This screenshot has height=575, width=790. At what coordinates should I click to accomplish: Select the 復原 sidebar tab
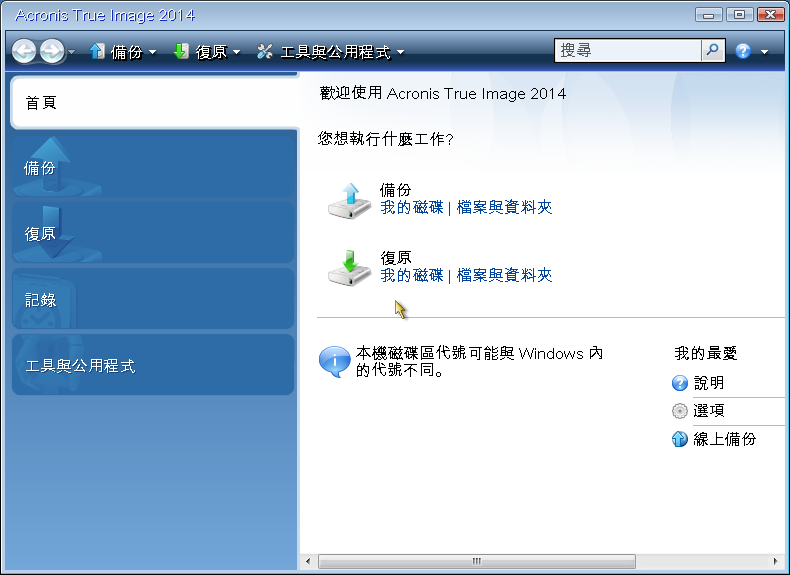[x=153, y=233]
